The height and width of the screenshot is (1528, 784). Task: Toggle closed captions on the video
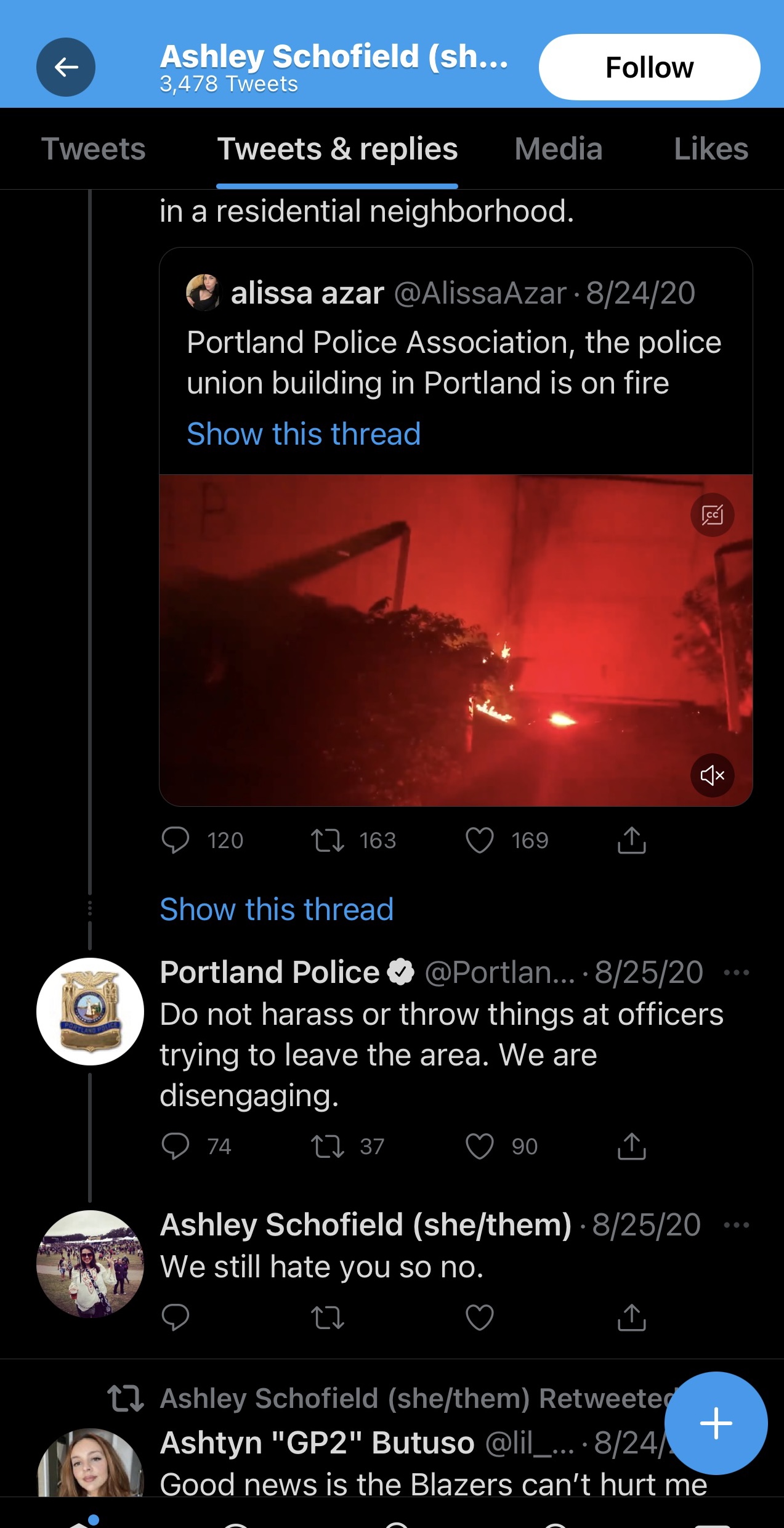[x=712, y=515]
